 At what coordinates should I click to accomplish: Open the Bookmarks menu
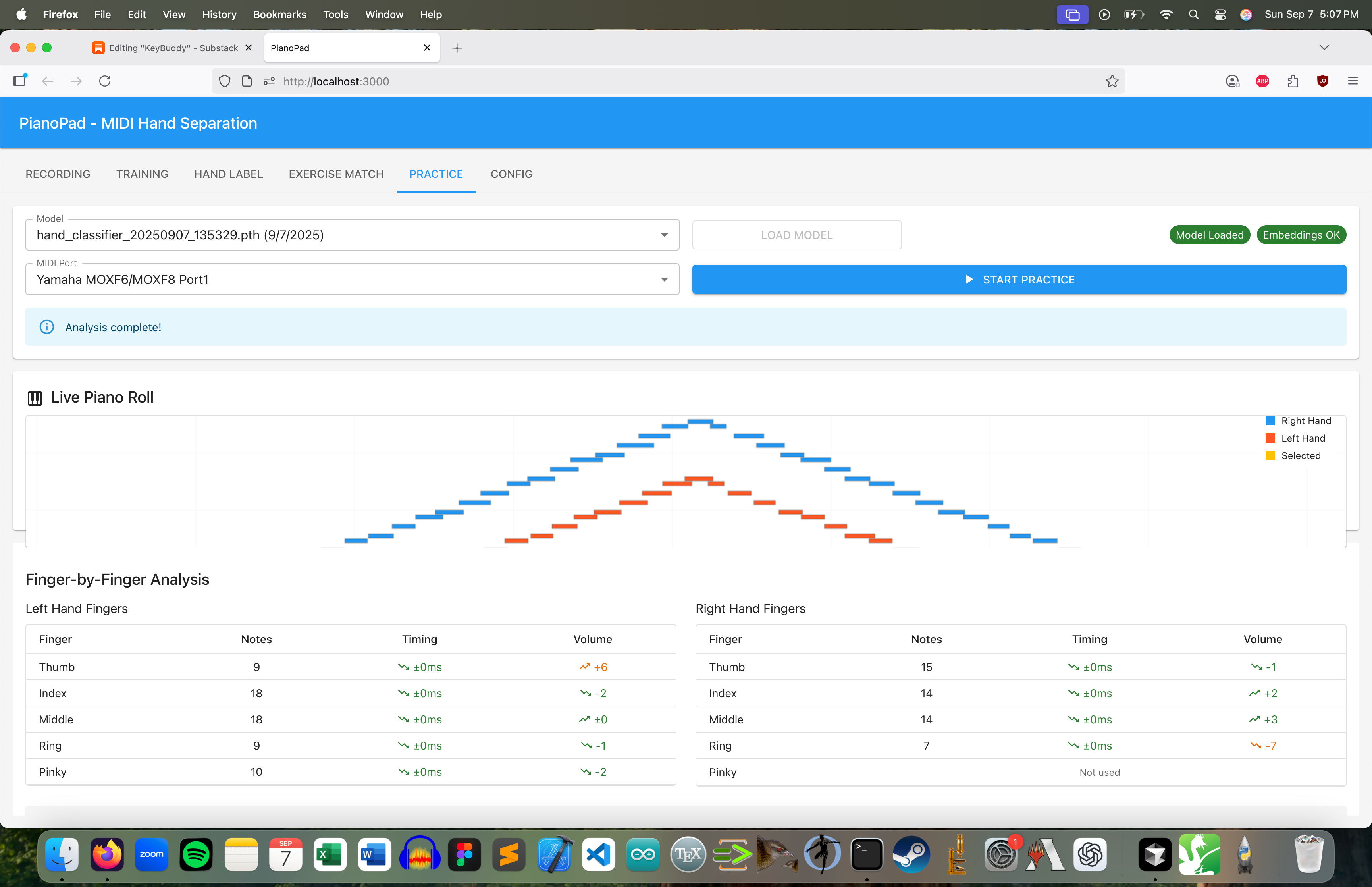(x=279, y=14)
